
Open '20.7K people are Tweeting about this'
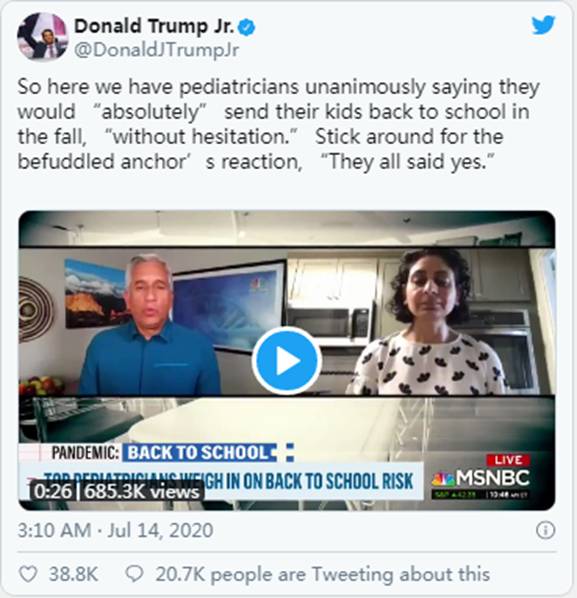[323, 574]
